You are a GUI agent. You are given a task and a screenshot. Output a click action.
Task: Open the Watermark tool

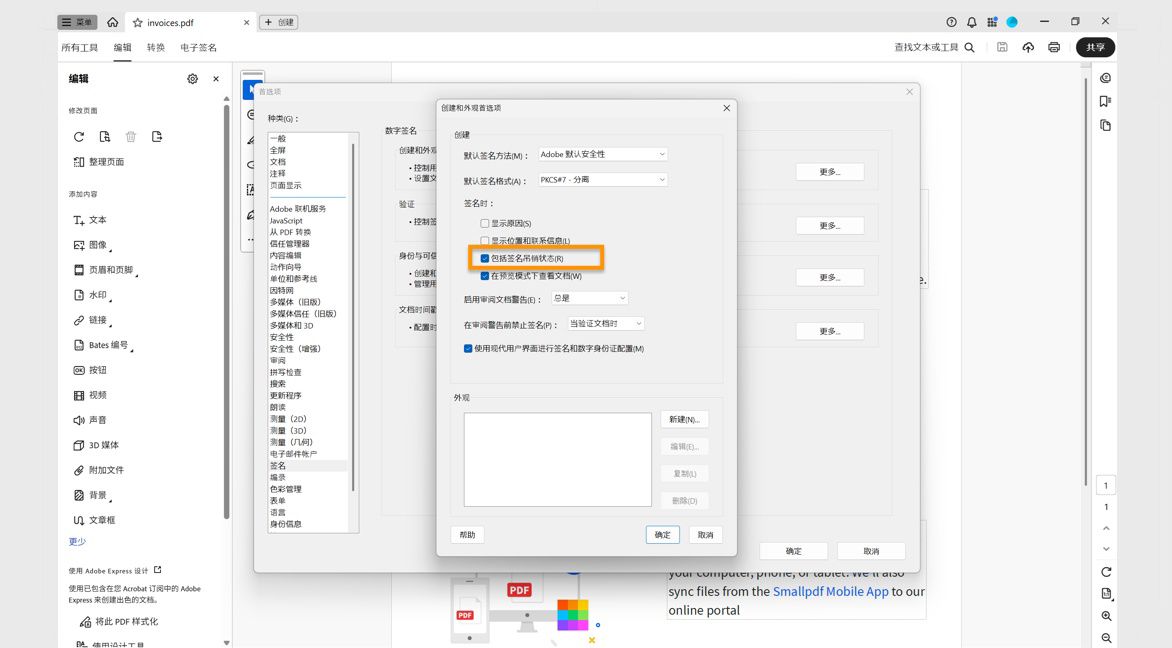(90, 295)
